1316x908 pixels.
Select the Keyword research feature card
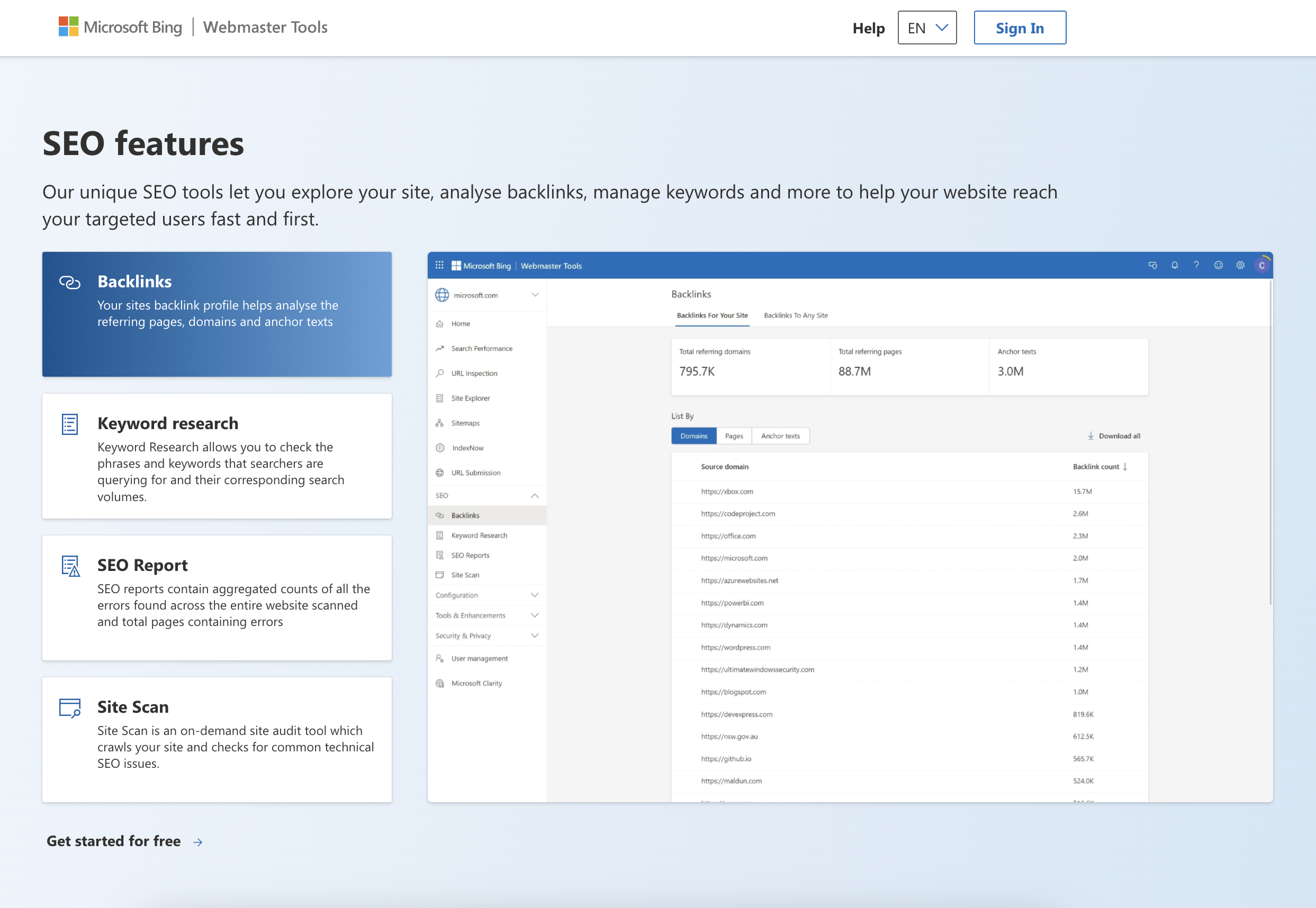(217, 456)
